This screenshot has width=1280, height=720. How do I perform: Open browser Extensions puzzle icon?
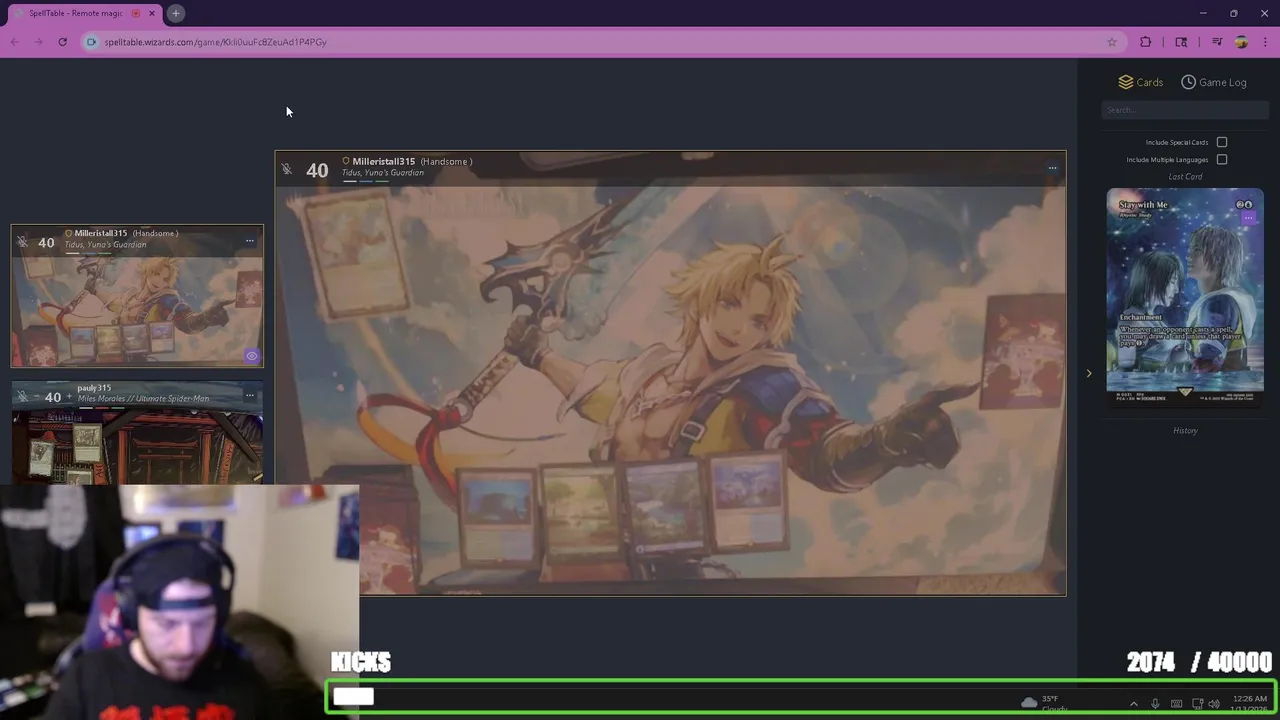coord(1146,42)
